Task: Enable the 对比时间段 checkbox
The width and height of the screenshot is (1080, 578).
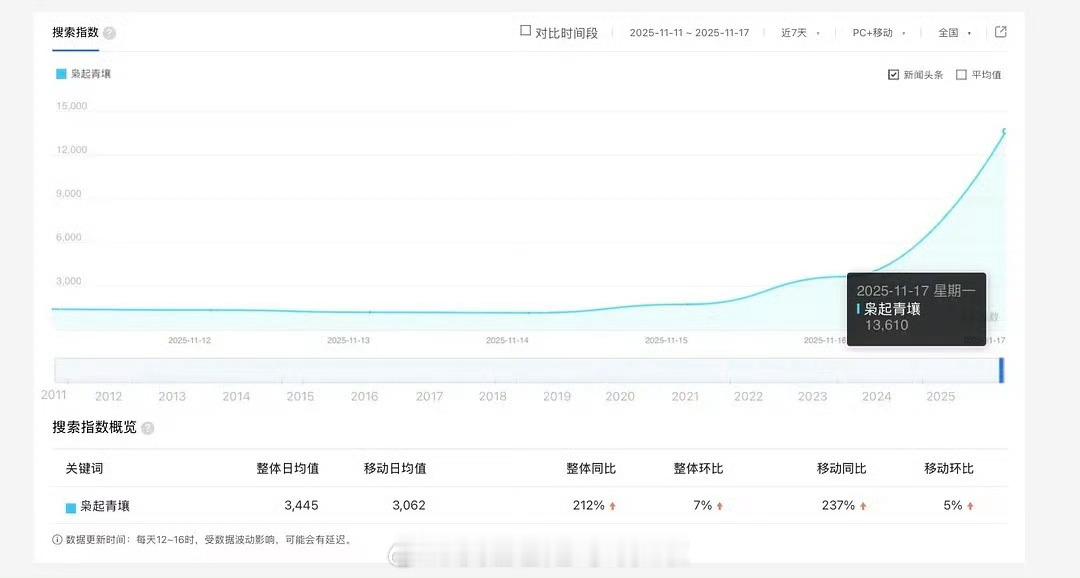Action: pos(526,31)
